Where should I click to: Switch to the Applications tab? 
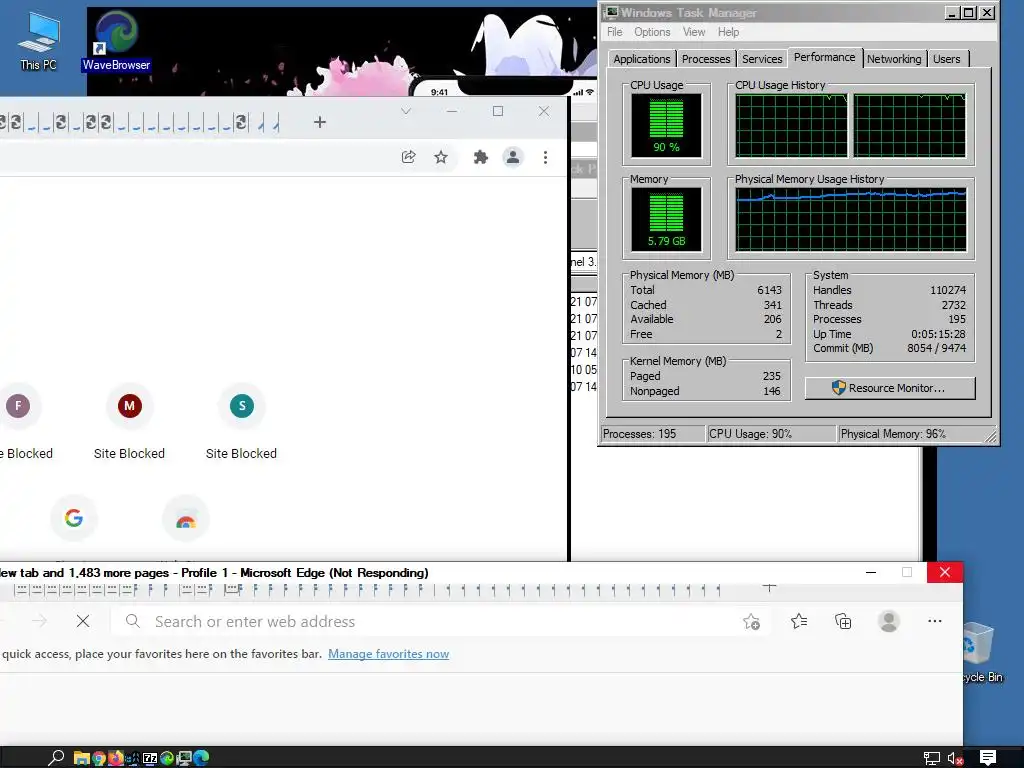click(x=641, y=59)
